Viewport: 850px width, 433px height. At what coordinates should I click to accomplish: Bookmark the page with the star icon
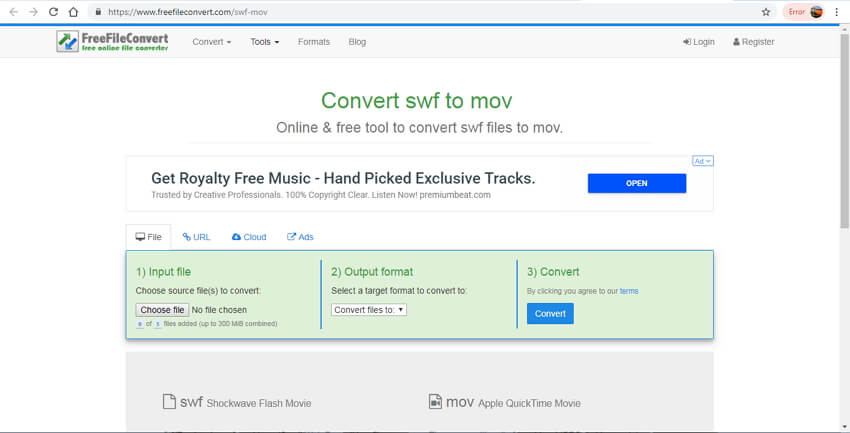[766, 12]
